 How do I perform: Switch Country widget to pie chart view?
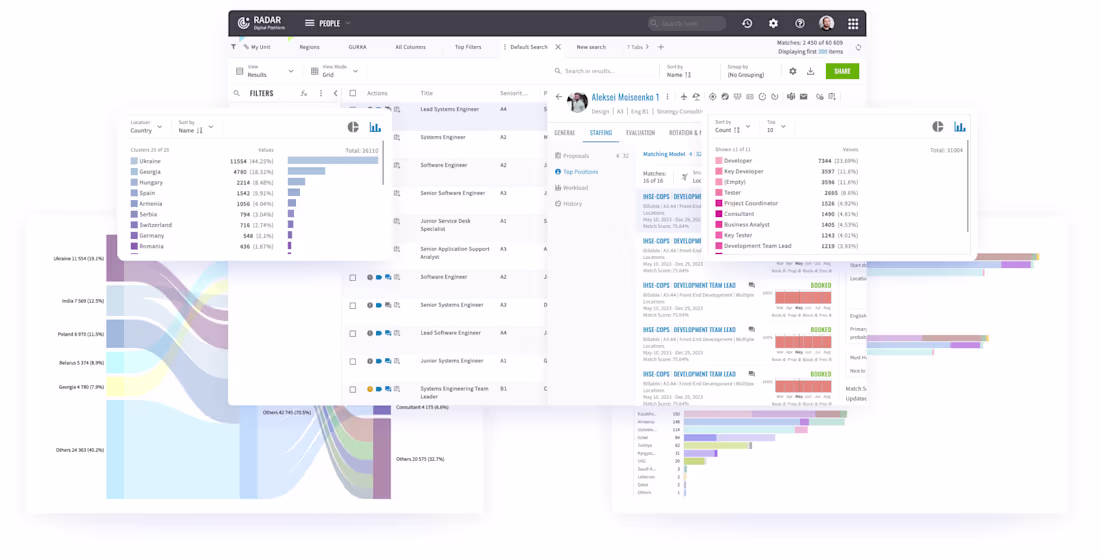[353, 127]
